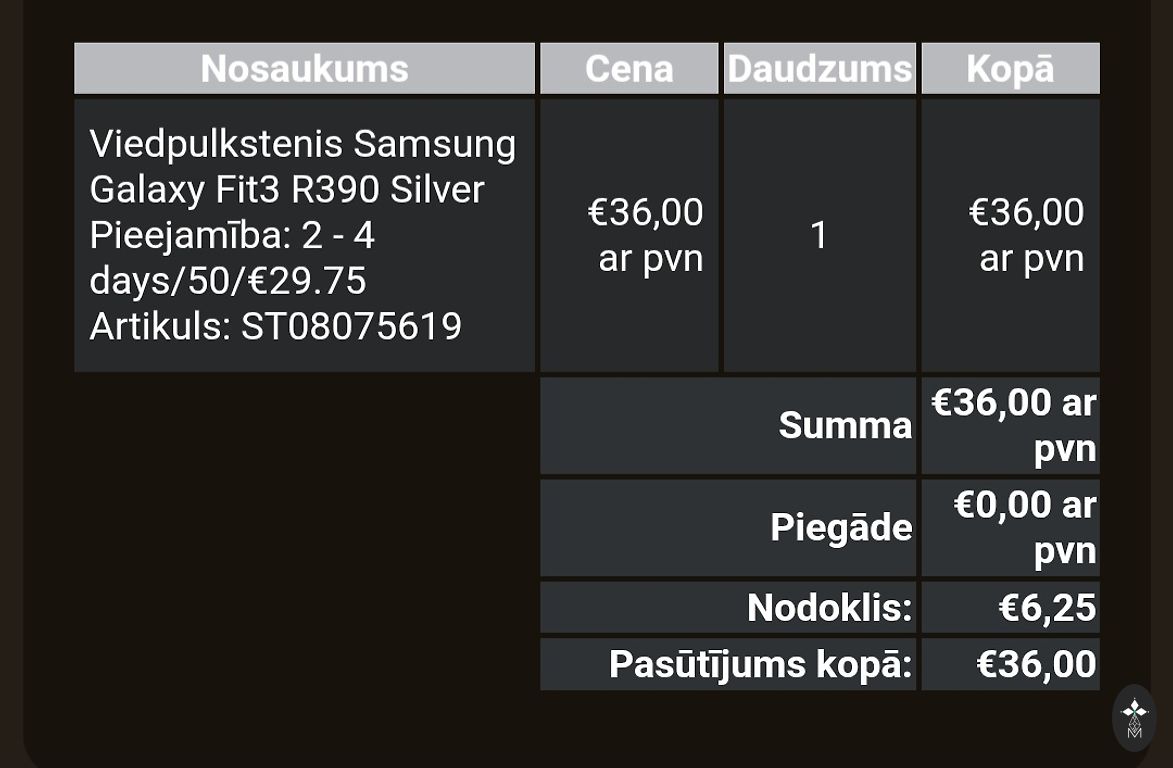Screen dimensions: 1173x768
Task: Click the quantity value 1
Action: click(819, 236)
